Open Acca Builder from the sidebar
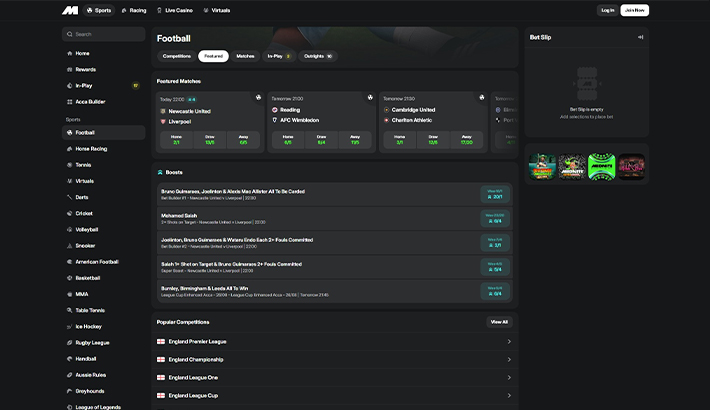Image resolution: width=710 pixels, height=410 pixels. click(x=104, y=102)
